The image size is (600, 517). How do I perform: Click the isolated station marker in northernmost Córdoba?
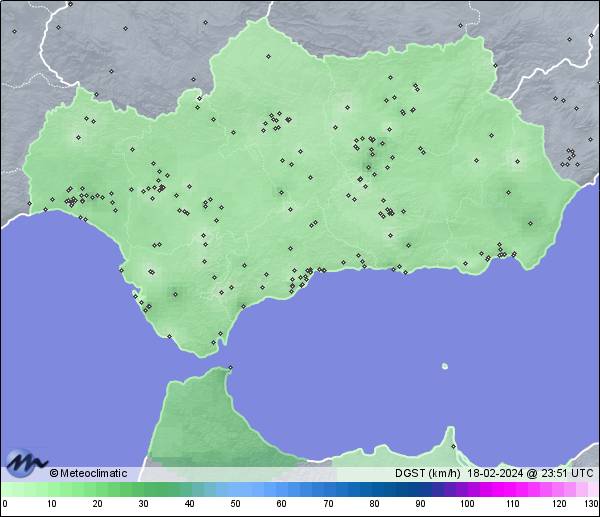[x=269, y=56]
